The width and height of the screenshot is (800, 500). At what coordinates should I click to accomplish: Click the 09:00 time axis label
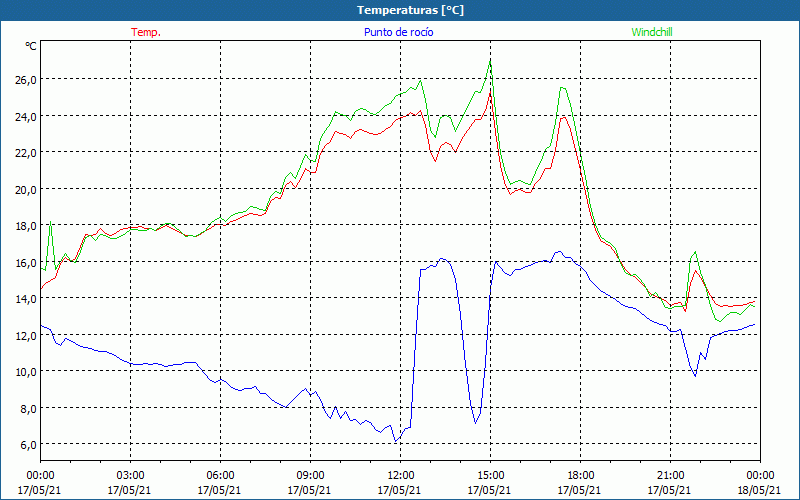point(310,476)
